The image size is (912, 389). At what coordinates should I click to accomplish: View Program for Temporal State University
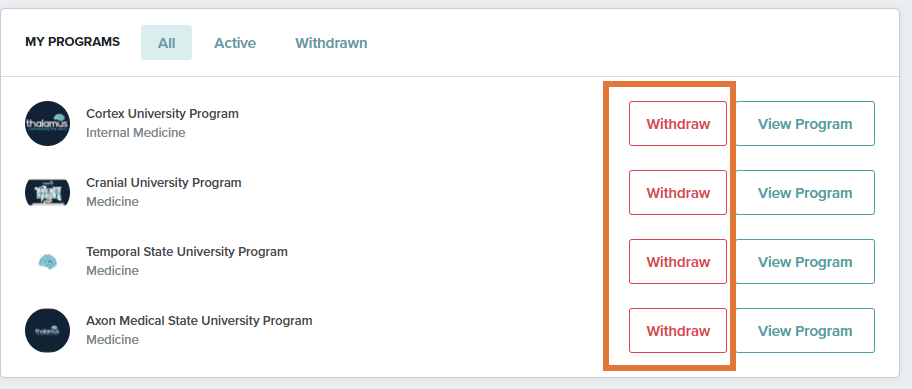pos(805,262)
